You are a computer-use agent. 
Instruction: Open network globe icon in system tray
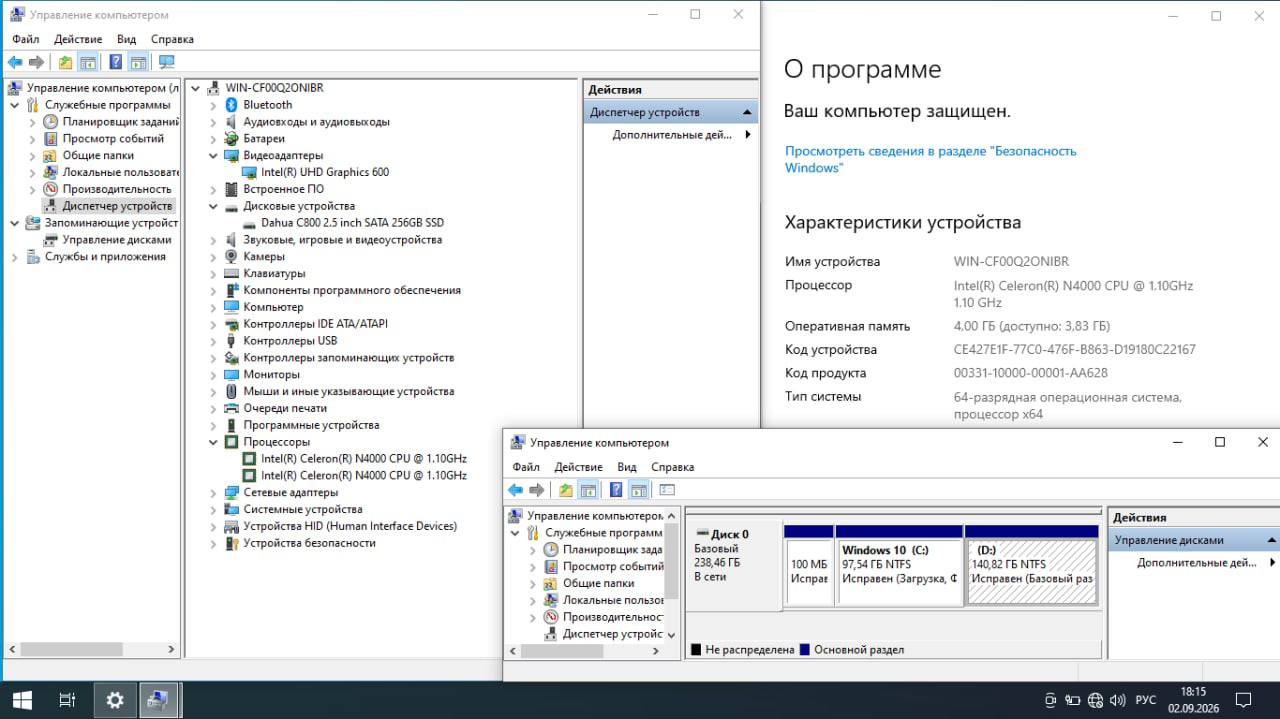1095,700
